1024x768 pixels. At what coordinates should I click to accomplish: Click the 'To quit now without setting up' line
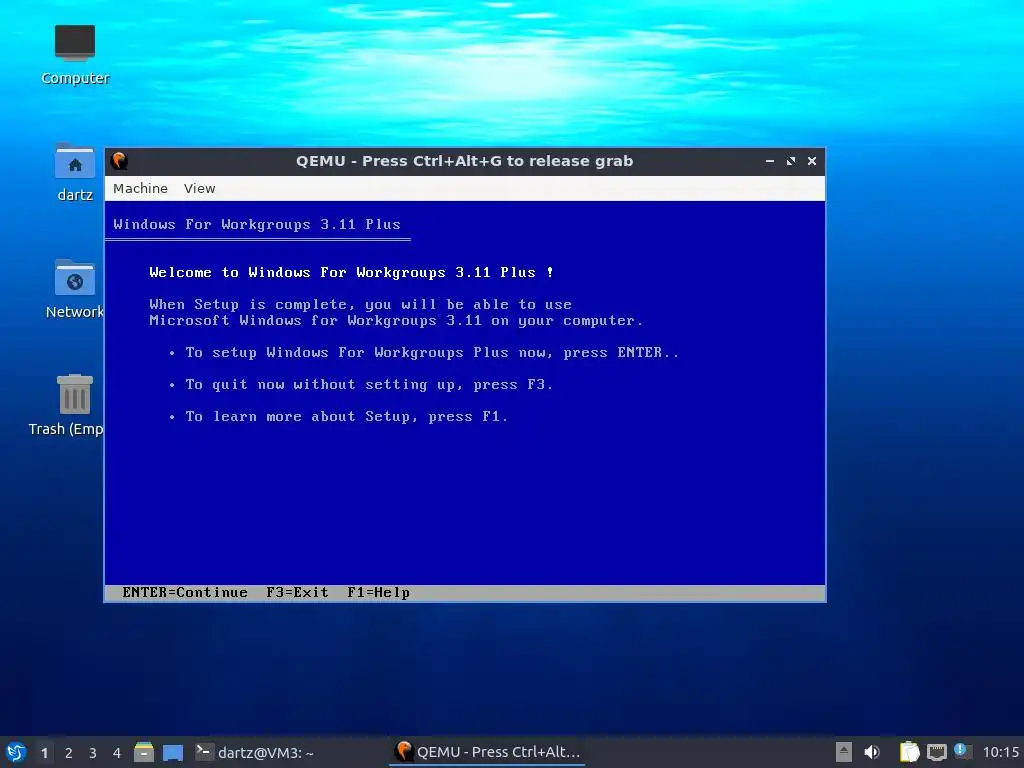tap(369, 385)
